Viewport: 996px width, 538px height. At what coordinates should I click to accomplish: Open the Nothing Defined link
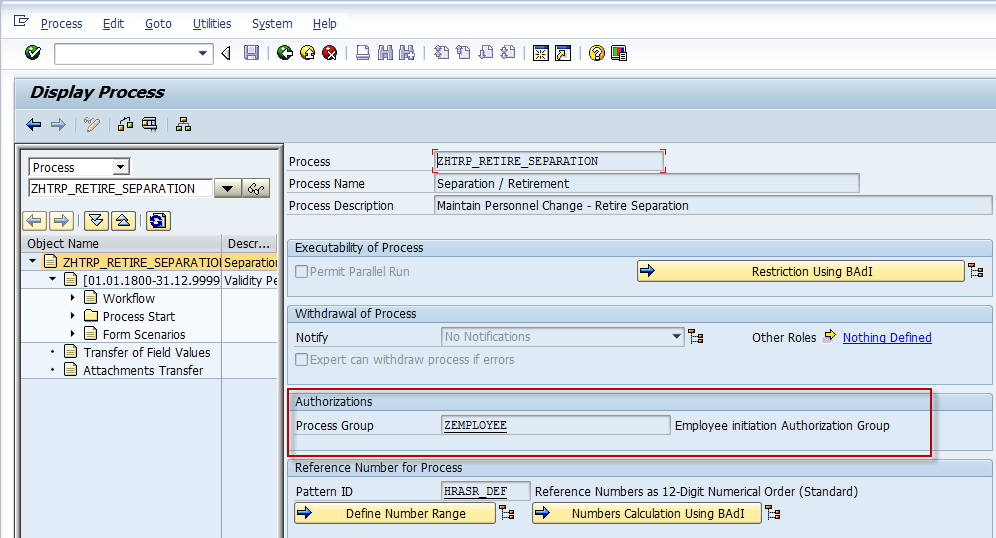pyautogui.click(x=887, y=337)
